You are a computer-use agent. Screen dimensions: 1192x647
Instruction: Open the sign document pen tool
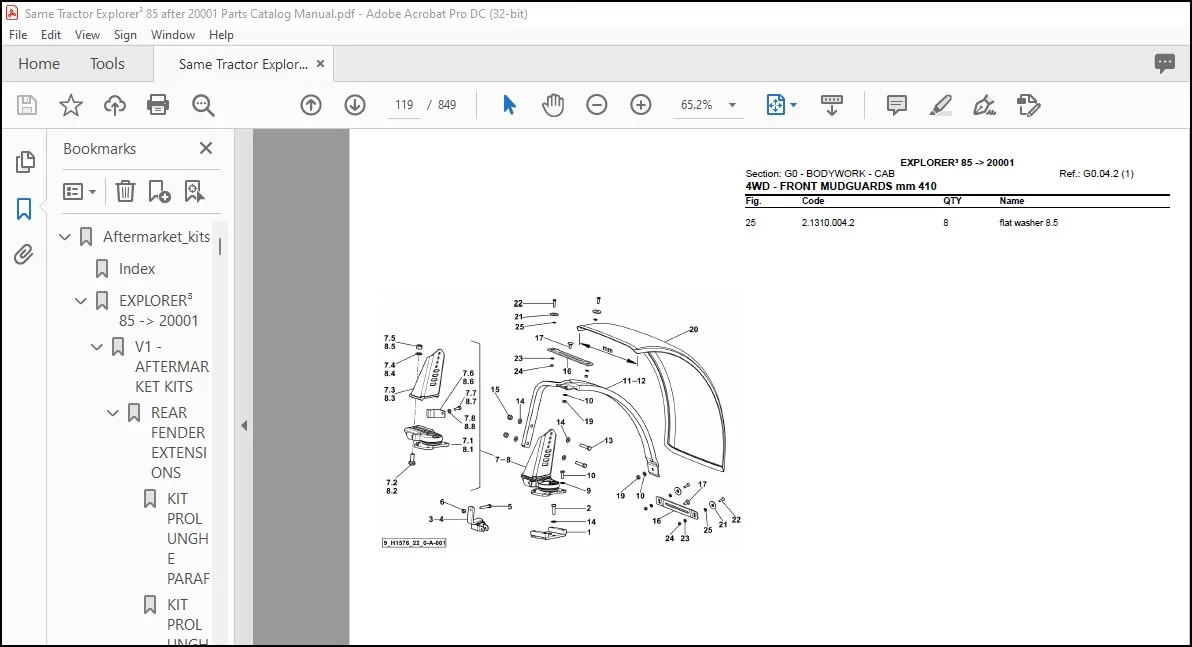click(x=984, y=105)
